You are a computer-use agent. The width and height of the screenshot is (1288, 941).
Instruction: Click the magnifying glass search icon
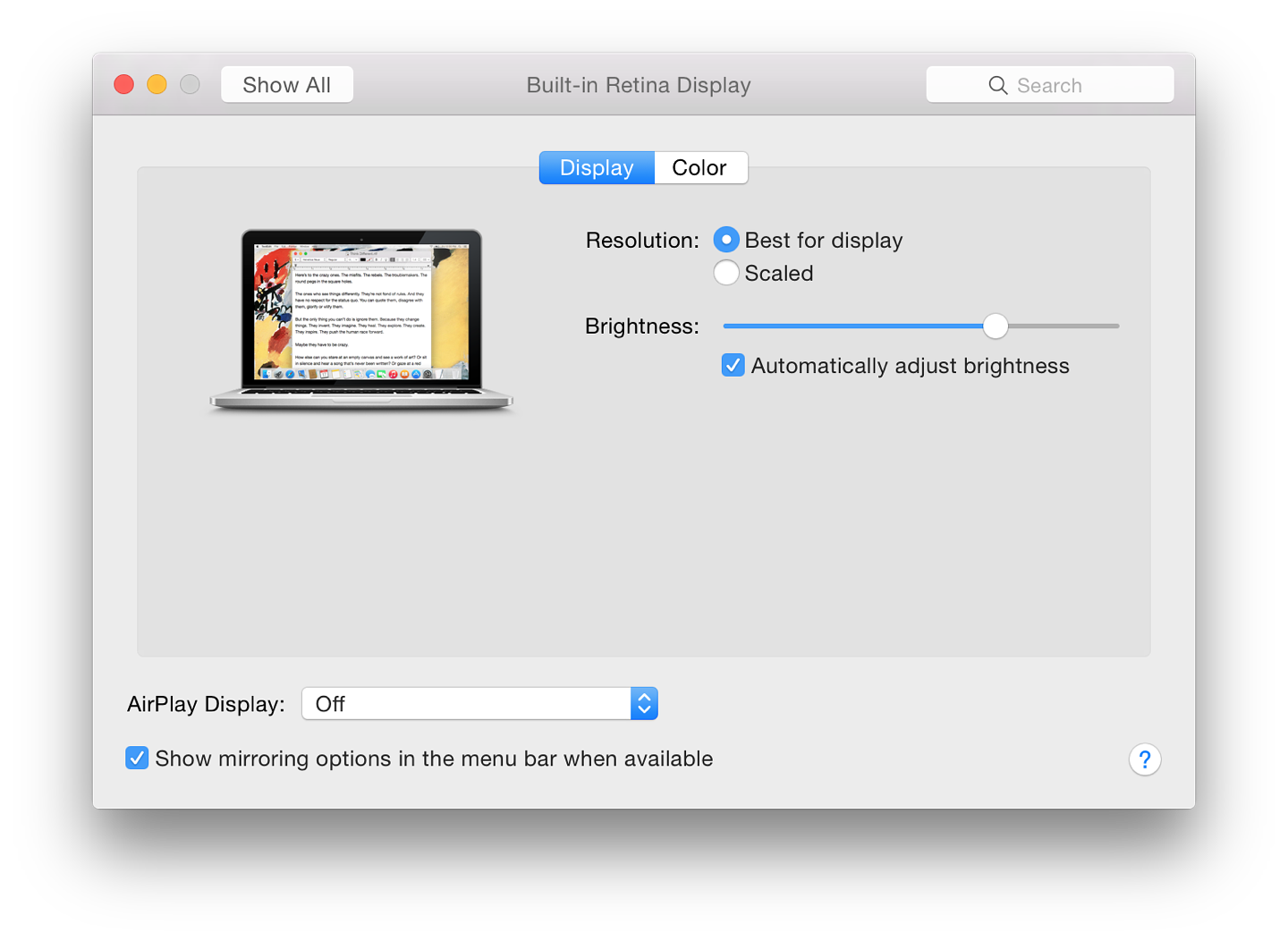pyautogui.click(x=998, y=85)
